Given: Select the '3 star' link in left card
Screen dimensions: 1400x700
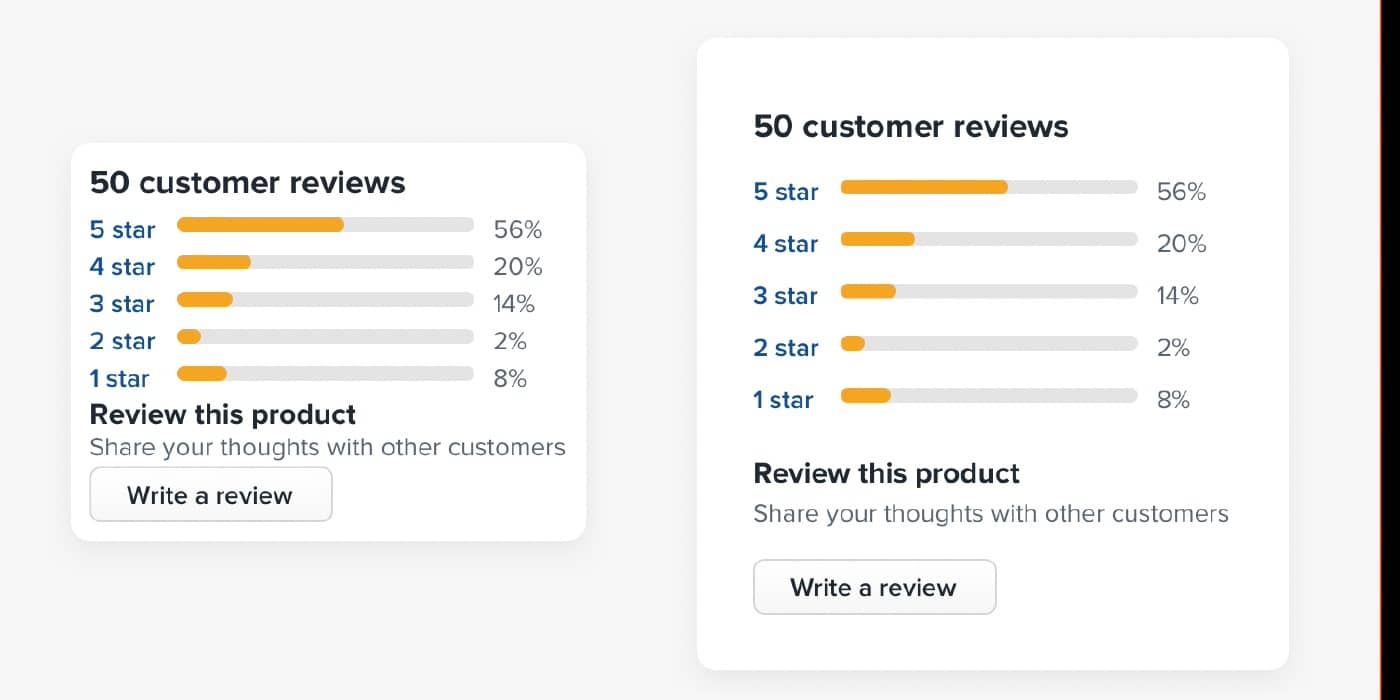Looking at the screenshot, I should tap(122, 304).
